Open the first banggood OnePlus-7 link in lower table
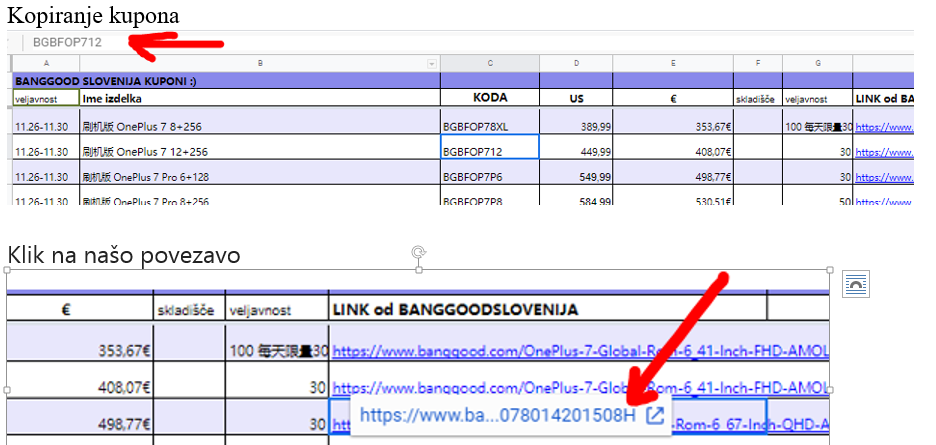 click(580, 351)
